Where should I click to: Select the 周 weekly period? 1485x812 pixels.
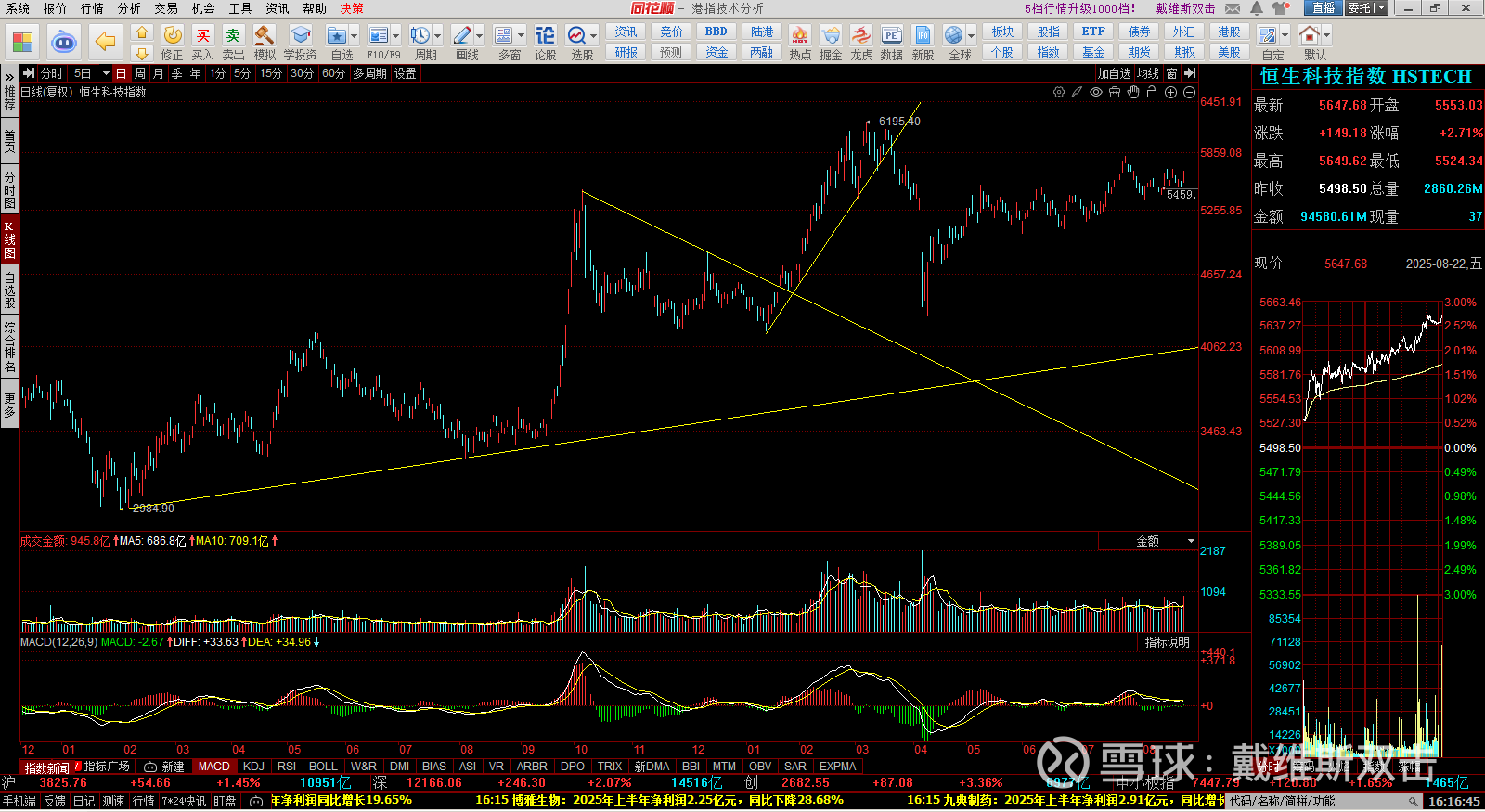coord(140,73)
